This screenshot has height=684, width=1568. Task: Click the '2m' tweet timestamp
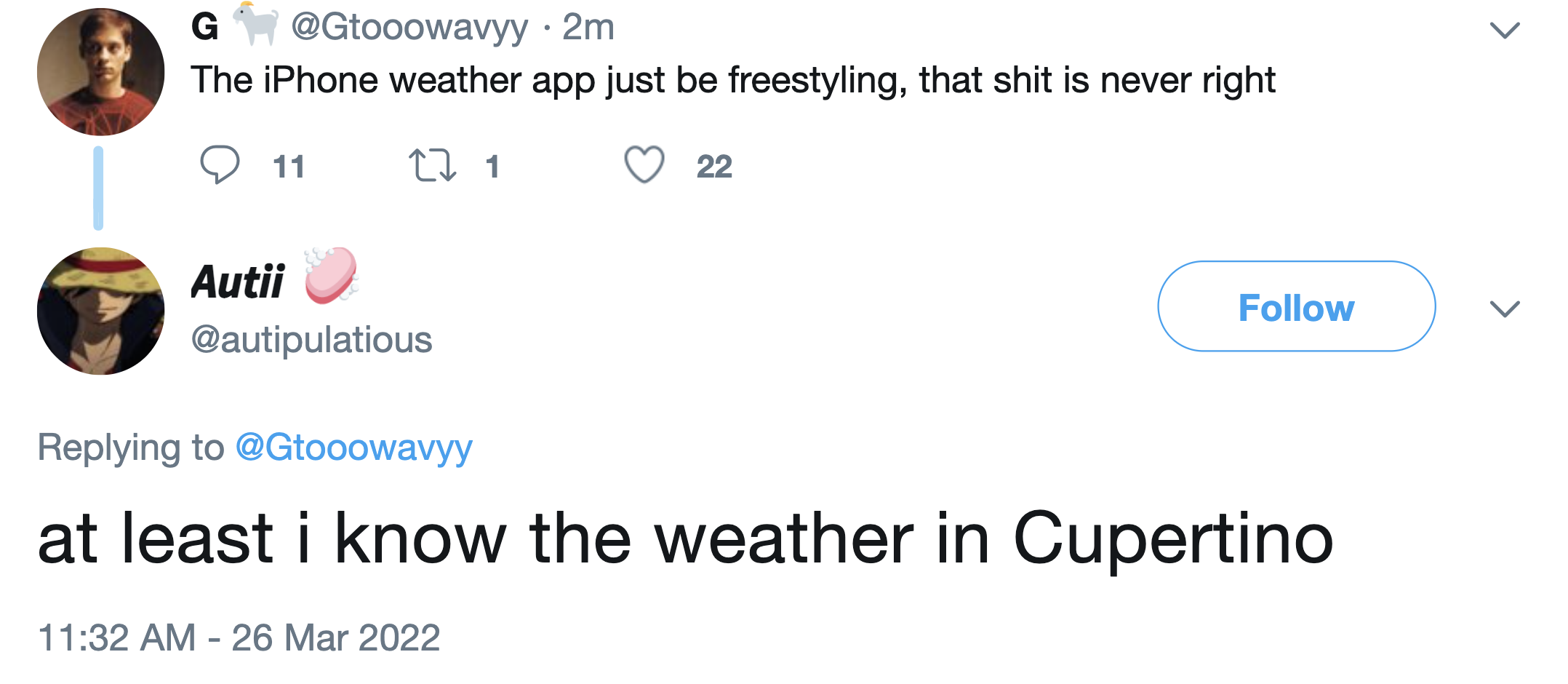588,28
